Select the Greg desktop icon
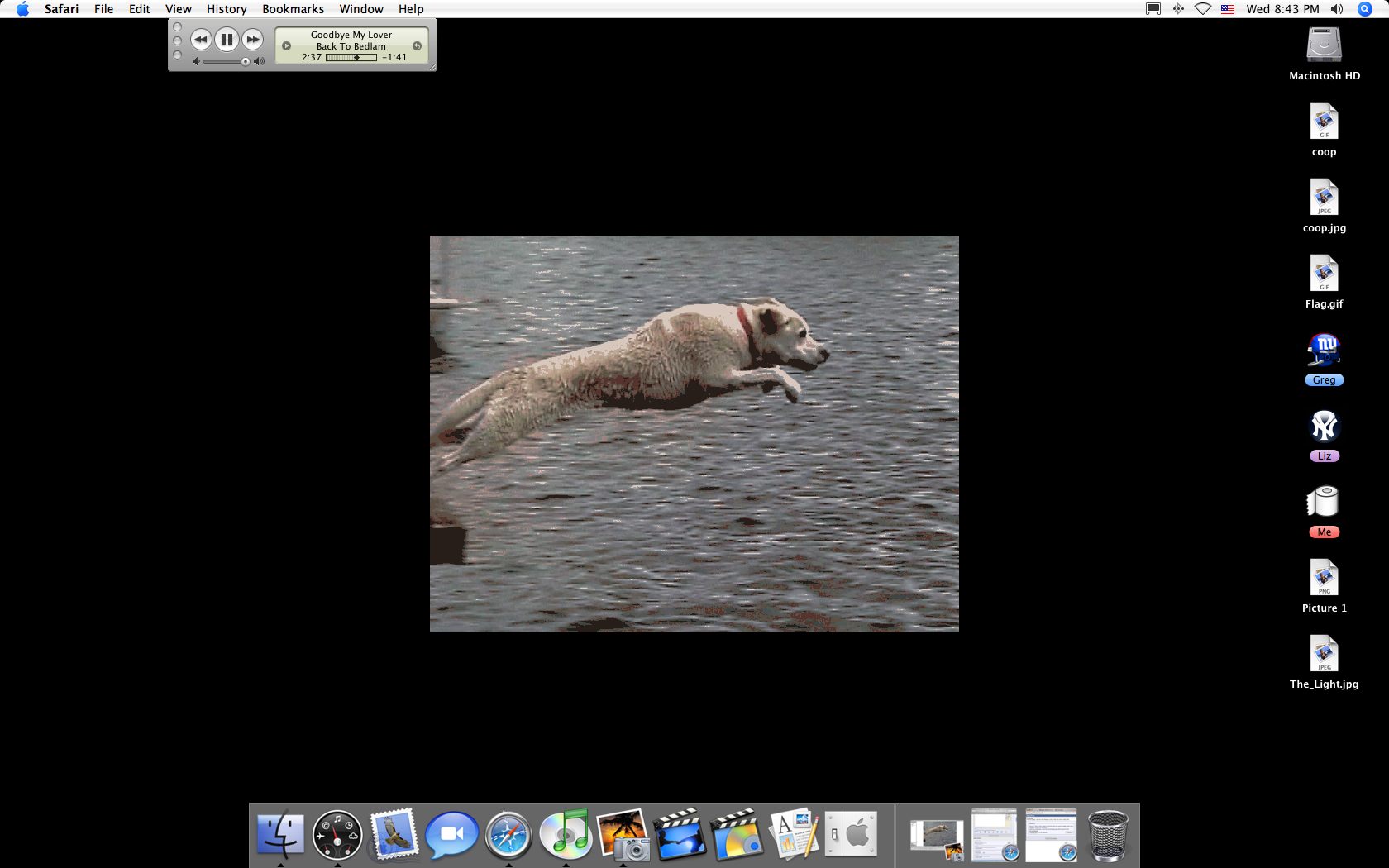Image resolution: width=1389 pixels, height=868 pixels. 1324,351
